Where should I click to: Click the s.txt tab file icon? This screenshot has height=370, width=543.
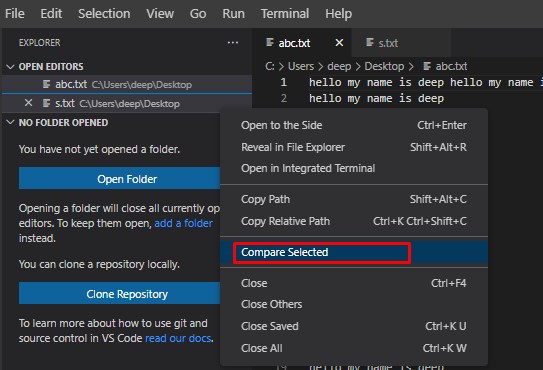pyautogui.click(x=370, y=42)
